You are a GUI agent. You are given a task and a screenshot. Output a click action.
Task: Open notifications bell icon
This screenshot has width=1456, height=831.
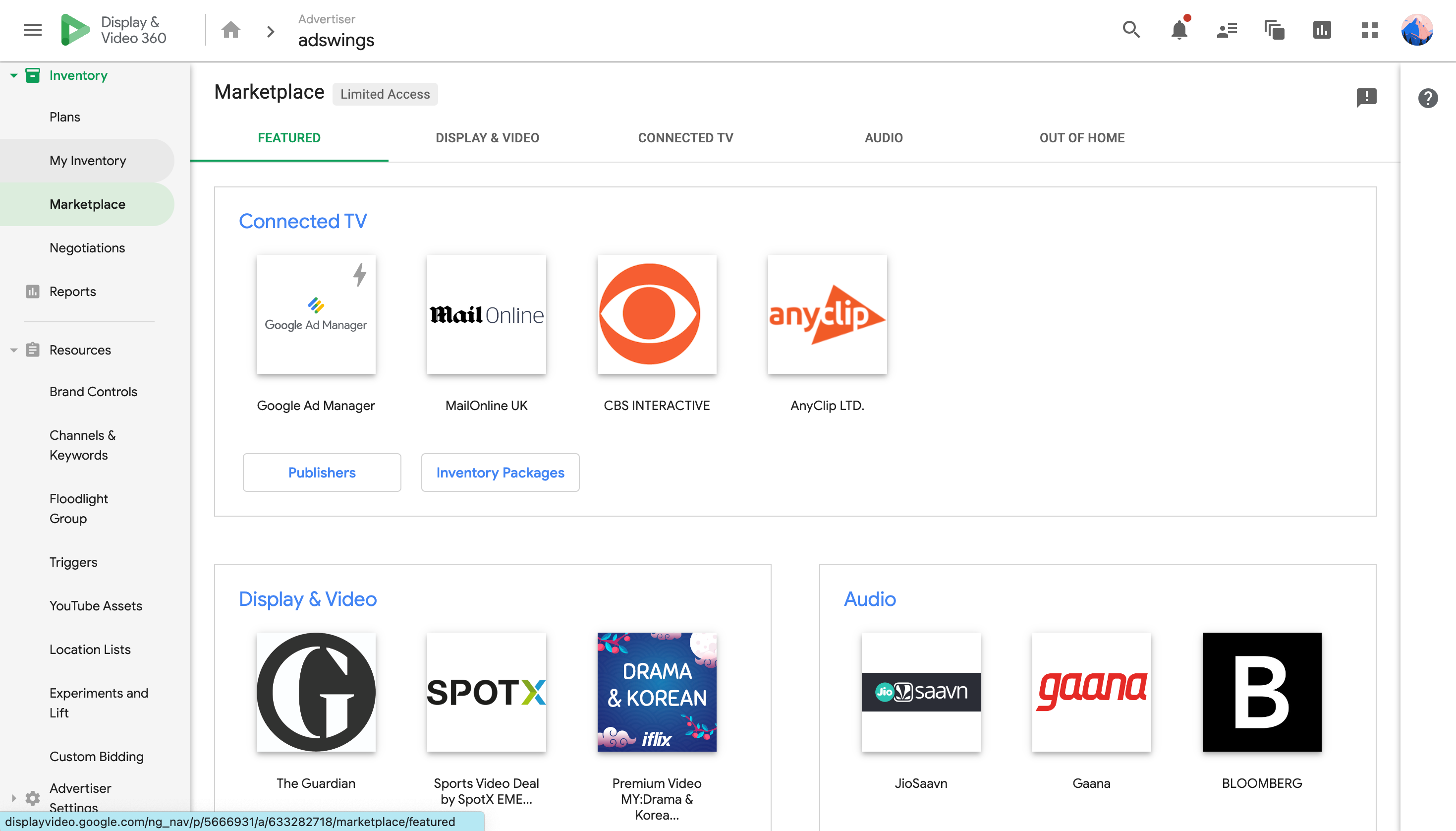pos(1179,30)
